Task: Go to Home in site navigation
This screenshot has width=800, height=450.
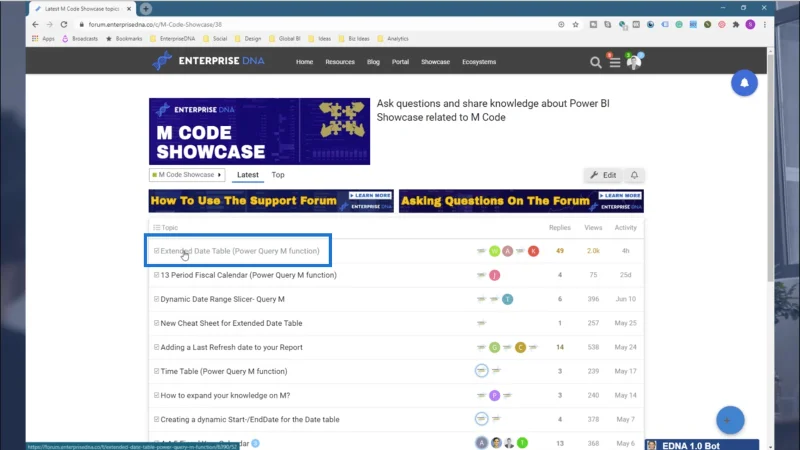Action: pos(304,62)
